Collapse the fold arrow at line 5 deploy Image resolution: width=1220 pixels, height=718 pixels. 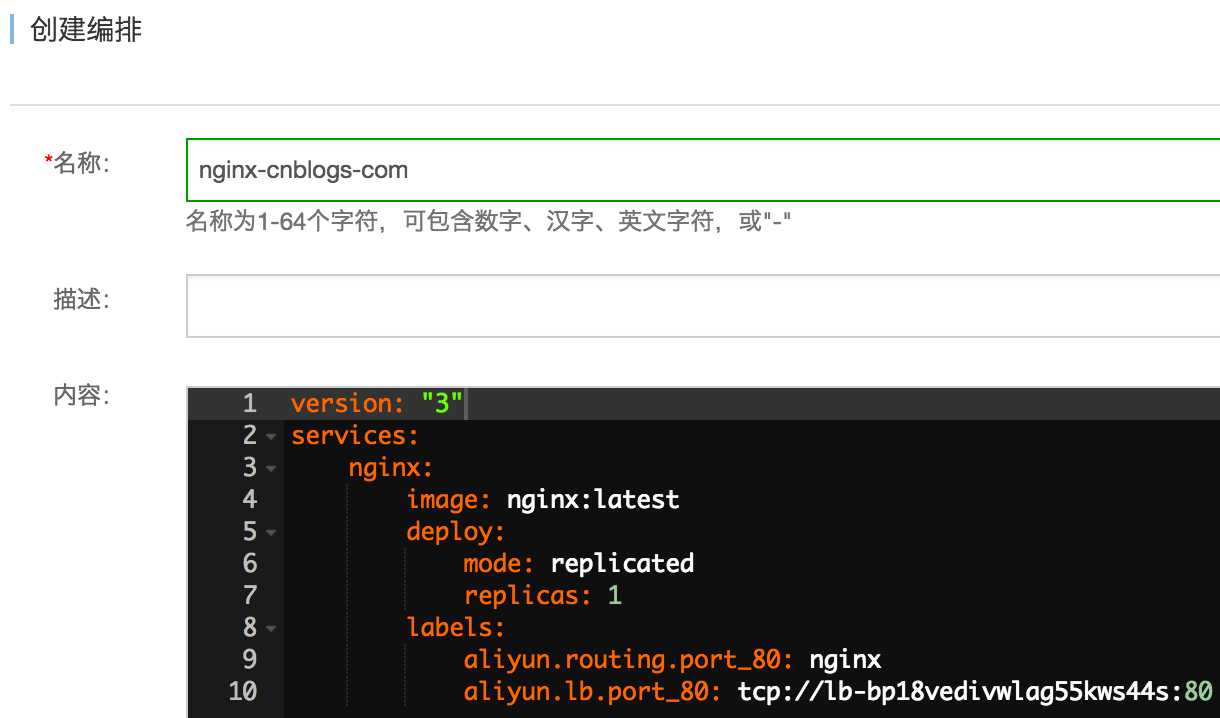pyautogui.click(x=271, y=533)
